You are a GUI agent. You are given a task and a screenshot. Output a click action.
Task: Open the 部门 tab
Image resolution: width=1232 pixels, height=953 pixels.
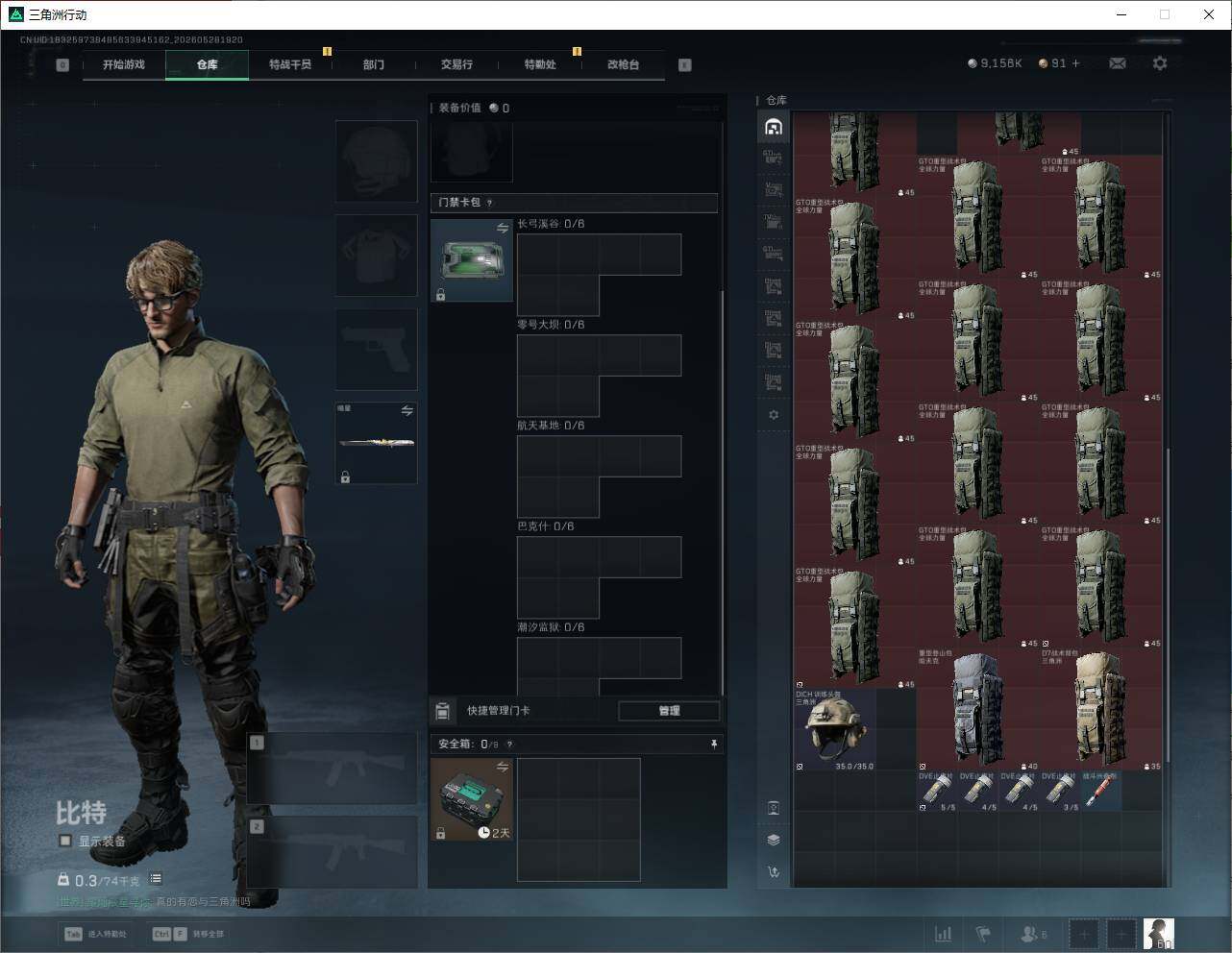point(374,64)
